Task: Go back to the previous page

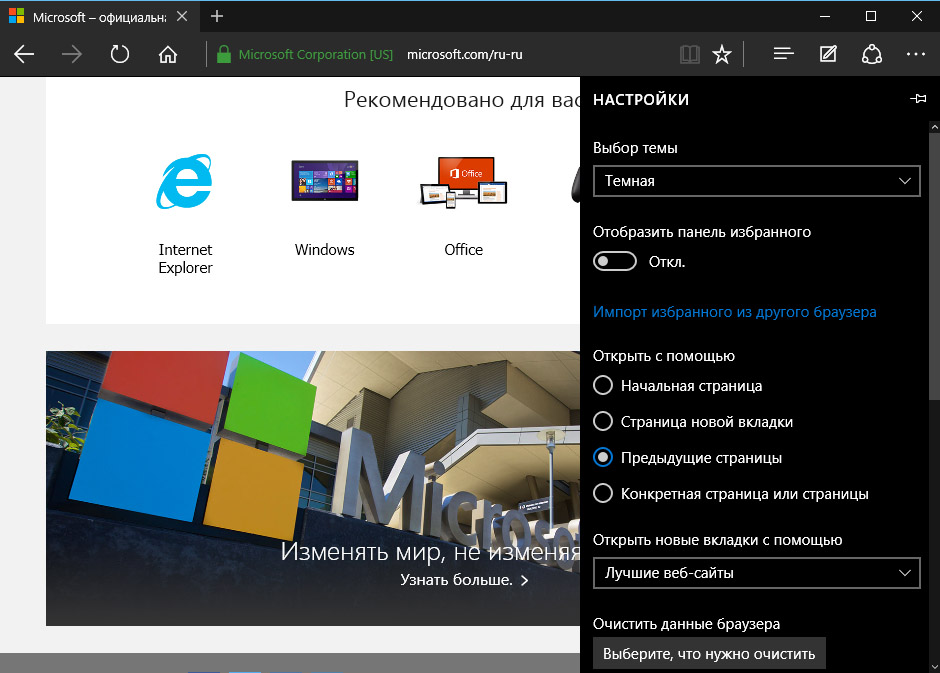Action: click(24, 55)
